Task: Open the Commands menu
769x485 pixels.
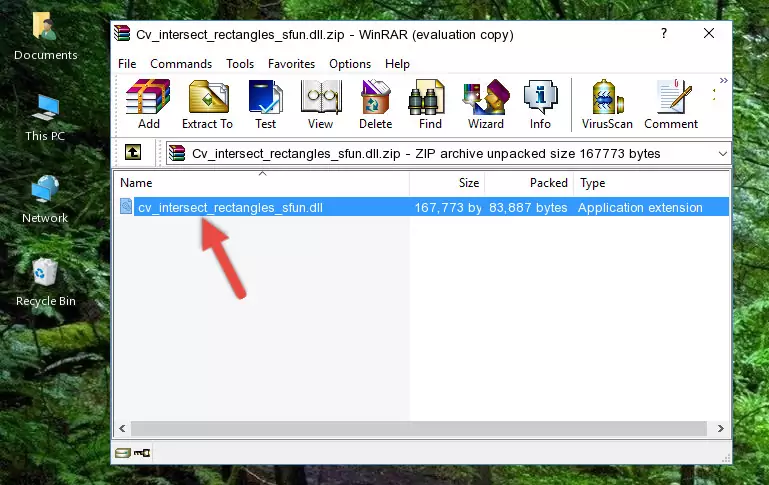Action: [181, 64]
